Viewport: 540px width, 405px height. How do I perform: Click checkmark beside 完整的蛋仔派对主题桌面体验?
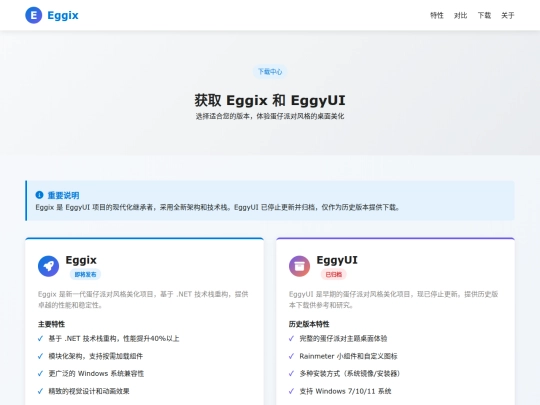291,338
